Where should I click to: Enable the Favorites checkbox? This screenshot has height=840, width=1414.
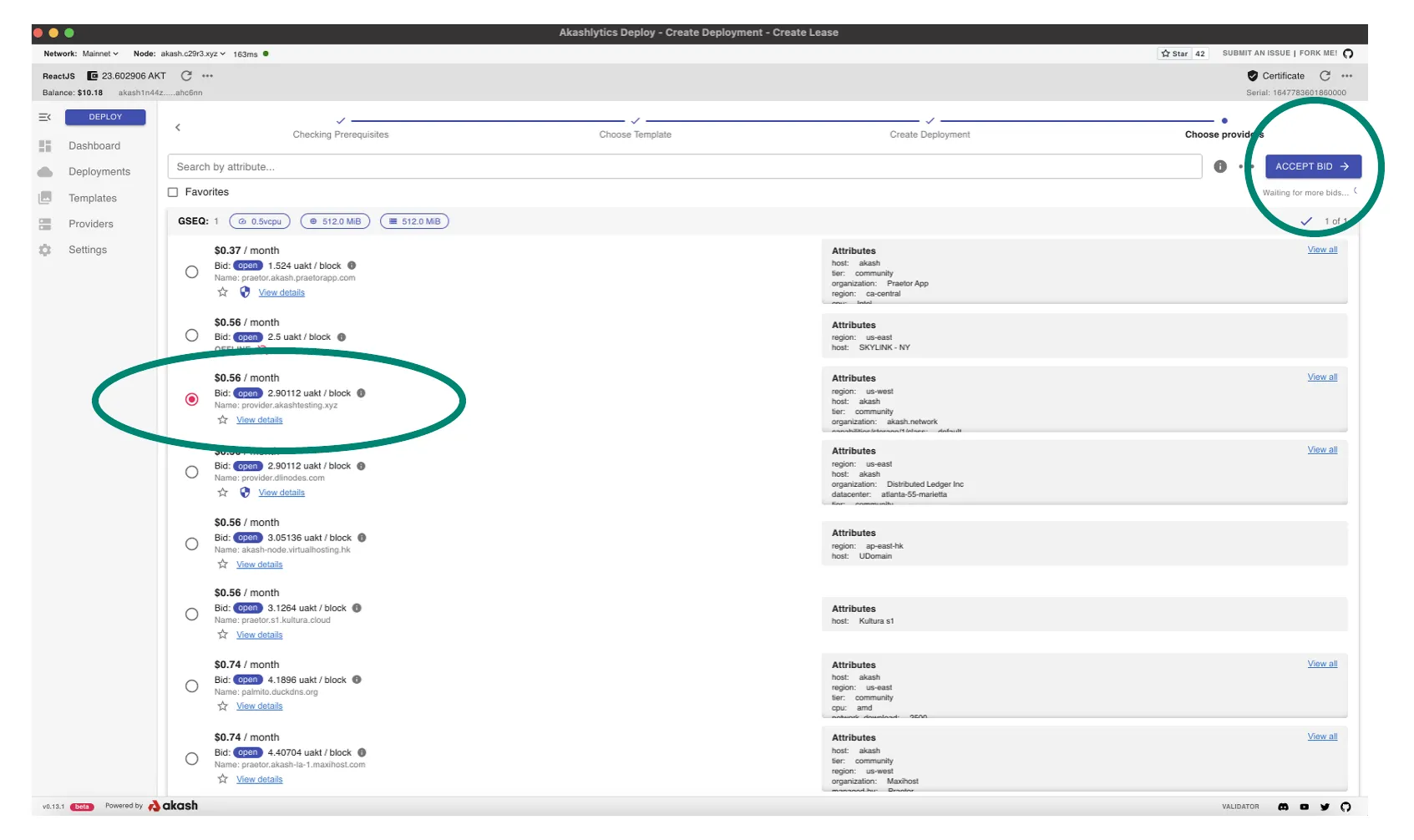pyautogui.click(x=173, y=192)
